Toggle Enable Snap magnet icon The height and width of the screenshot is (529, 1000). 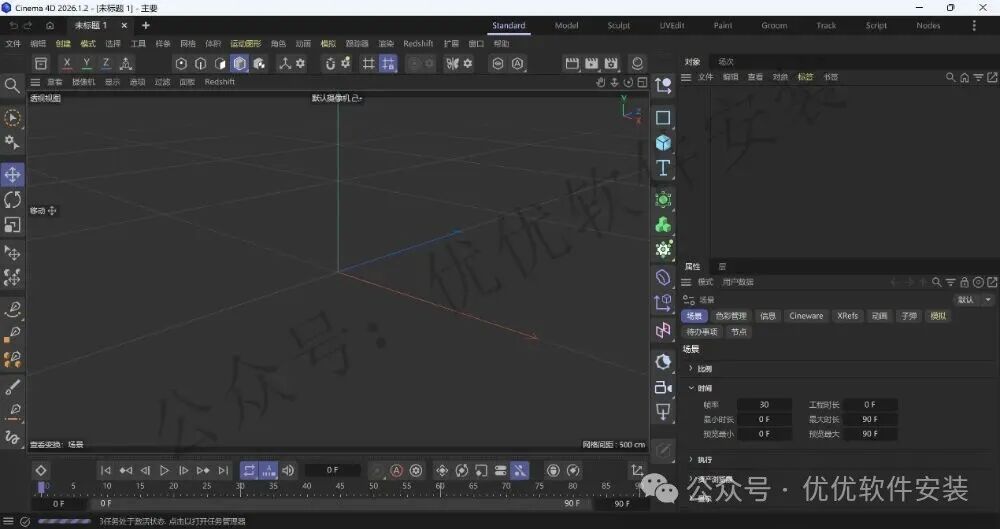pos(330,63)
